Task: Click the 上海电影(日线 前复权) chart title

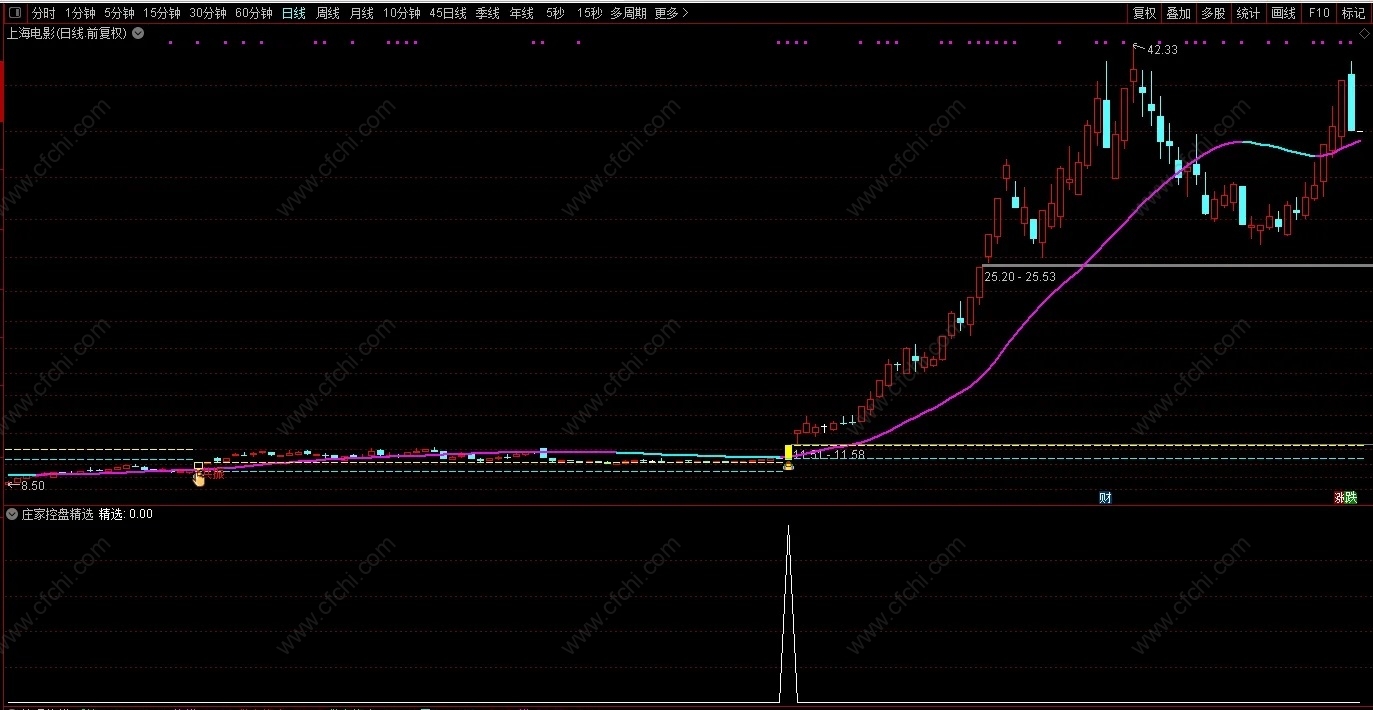Action: pyautogui.click(x=67, y=33)
